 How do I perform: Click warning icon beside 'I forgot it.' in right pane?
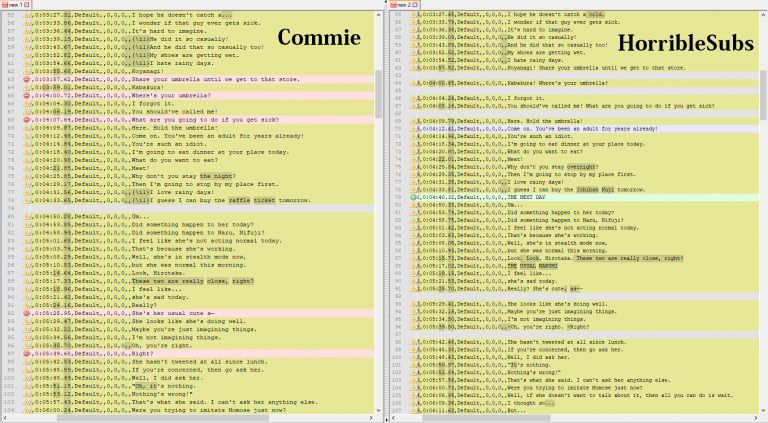[x=413, y=98]
